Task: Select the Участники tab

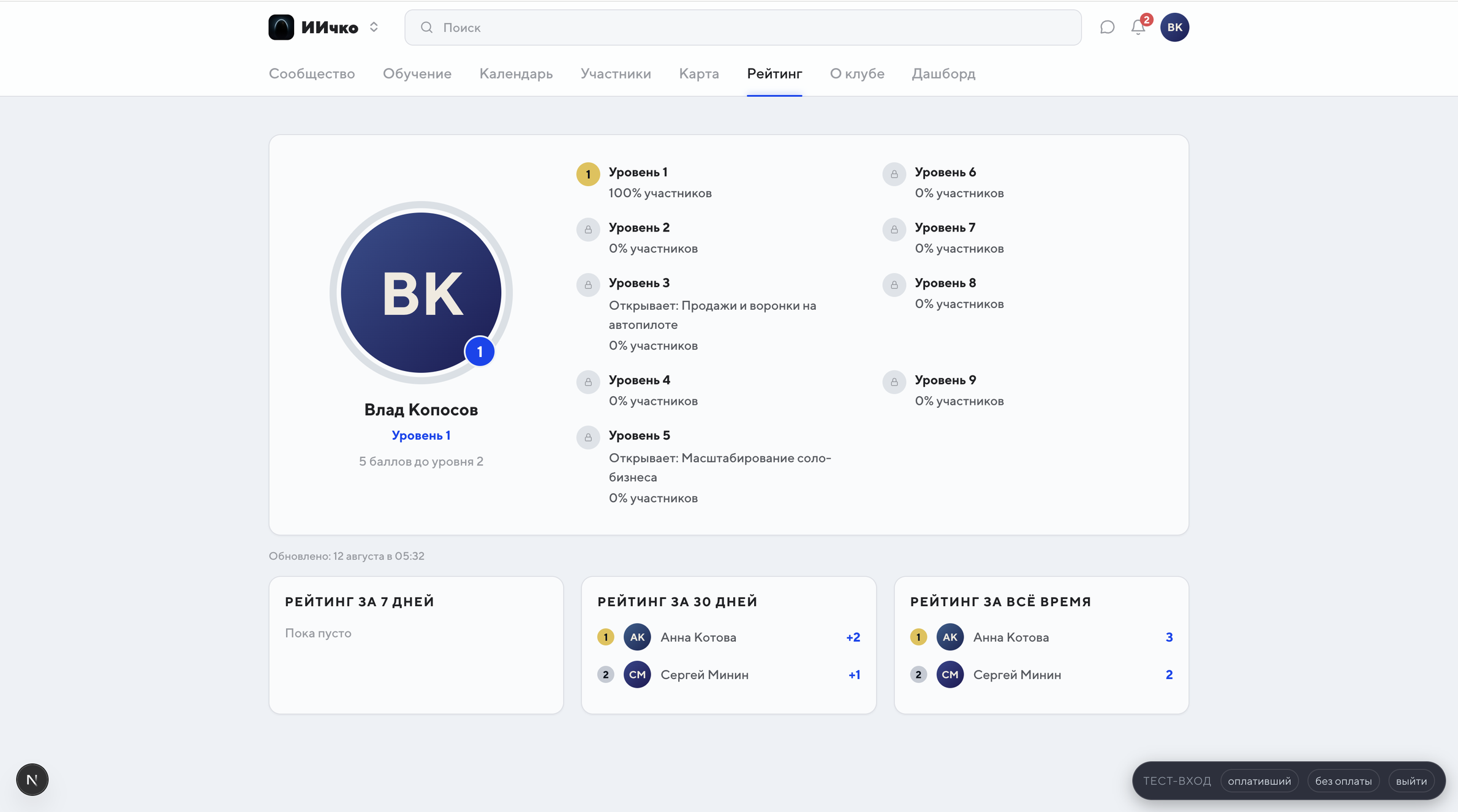Action: click(x=616, y=73)
